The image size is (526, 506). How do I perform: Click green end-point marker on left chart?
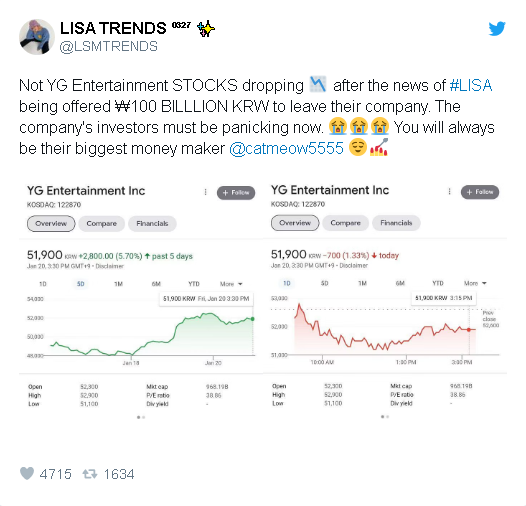252,319
